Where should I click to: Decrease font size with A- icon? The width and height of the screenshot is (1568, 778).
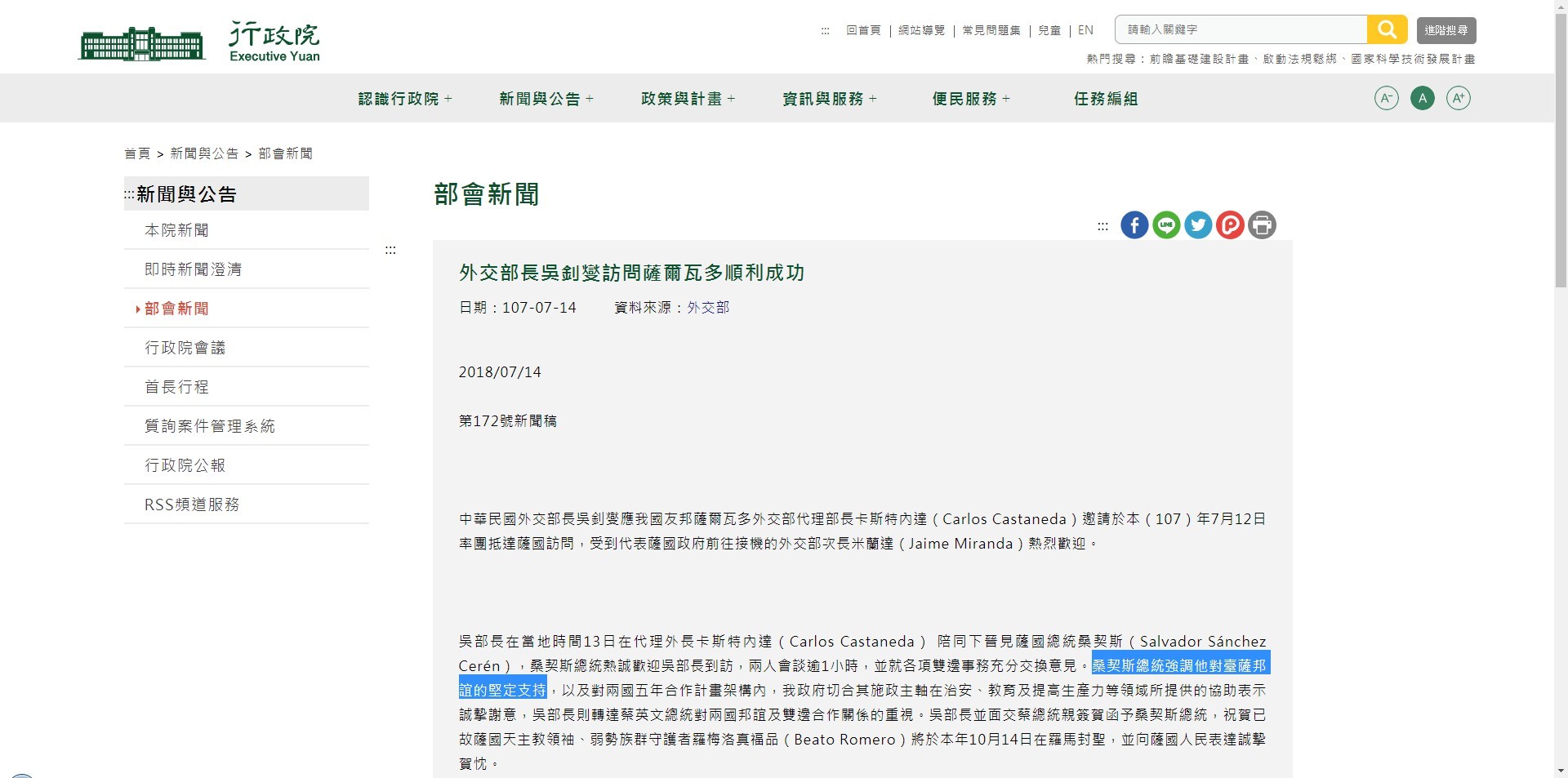pos(1387,99)
